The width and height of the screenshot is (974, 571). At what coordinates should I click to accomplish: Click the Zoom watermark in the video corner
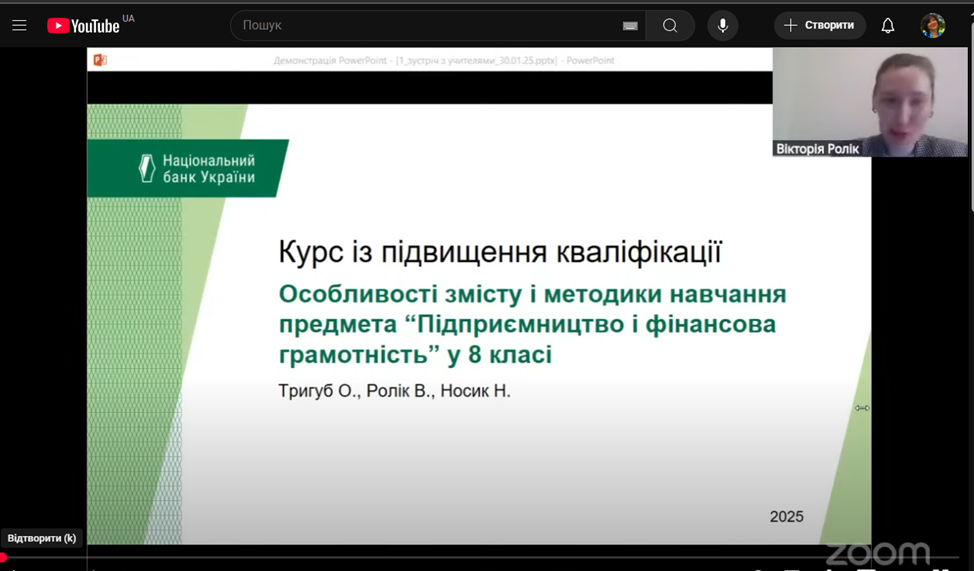877,553
